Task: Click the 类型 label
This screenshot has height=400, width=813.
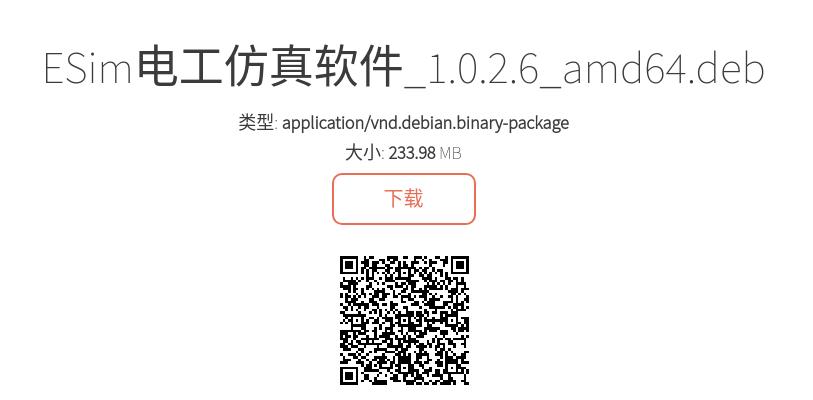Action: [x=256, y=123]
